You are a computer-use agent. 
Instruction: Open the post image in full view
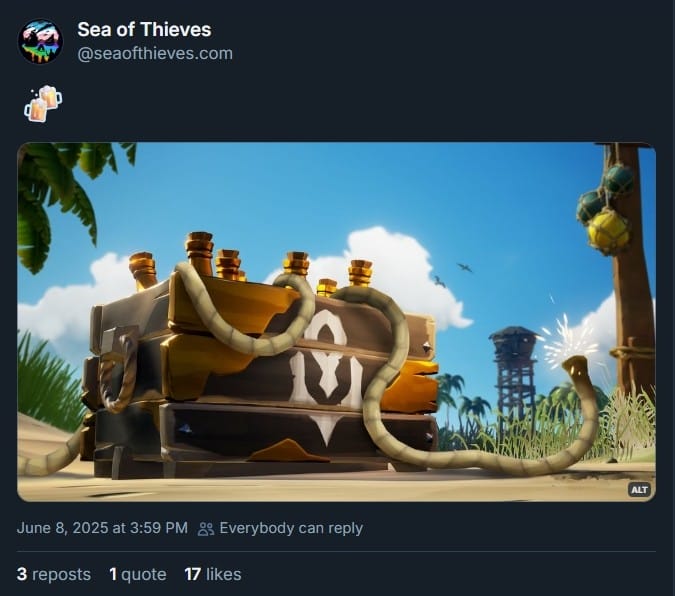tap(336, 322)
